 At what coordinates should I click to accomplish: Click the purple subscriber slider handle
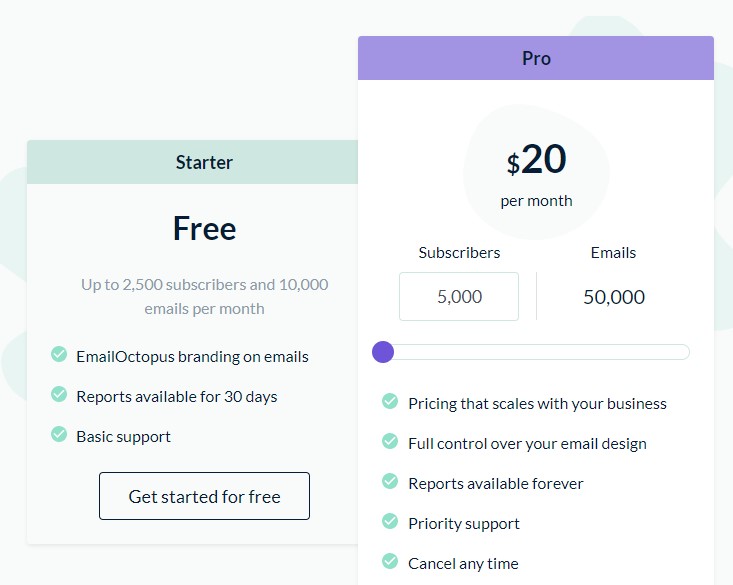point(383,352)
